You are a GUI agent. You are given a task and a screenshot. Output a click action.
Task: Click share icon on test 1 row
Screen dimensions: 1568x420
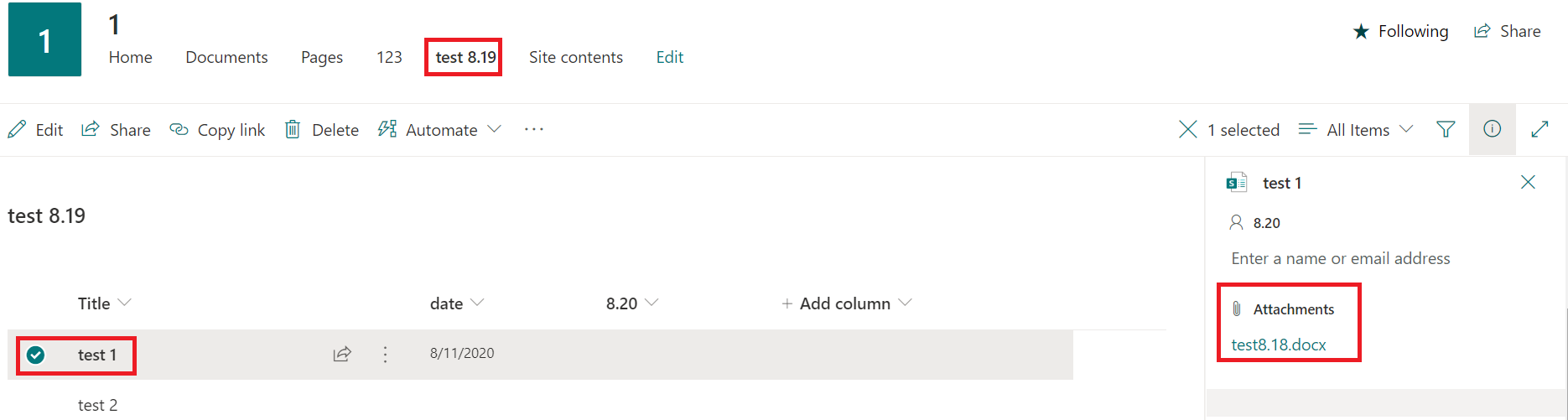click(x=342, y=354)
